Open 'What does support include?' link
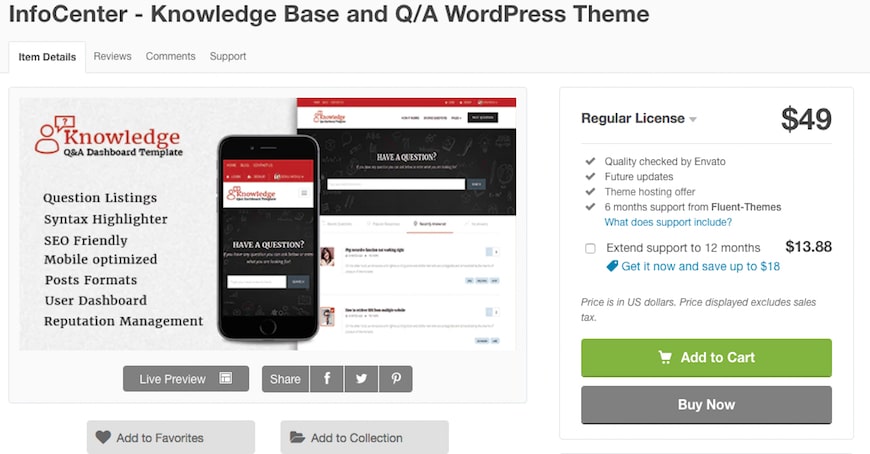This screenshot has height=454, width=870. coord(668,222)
